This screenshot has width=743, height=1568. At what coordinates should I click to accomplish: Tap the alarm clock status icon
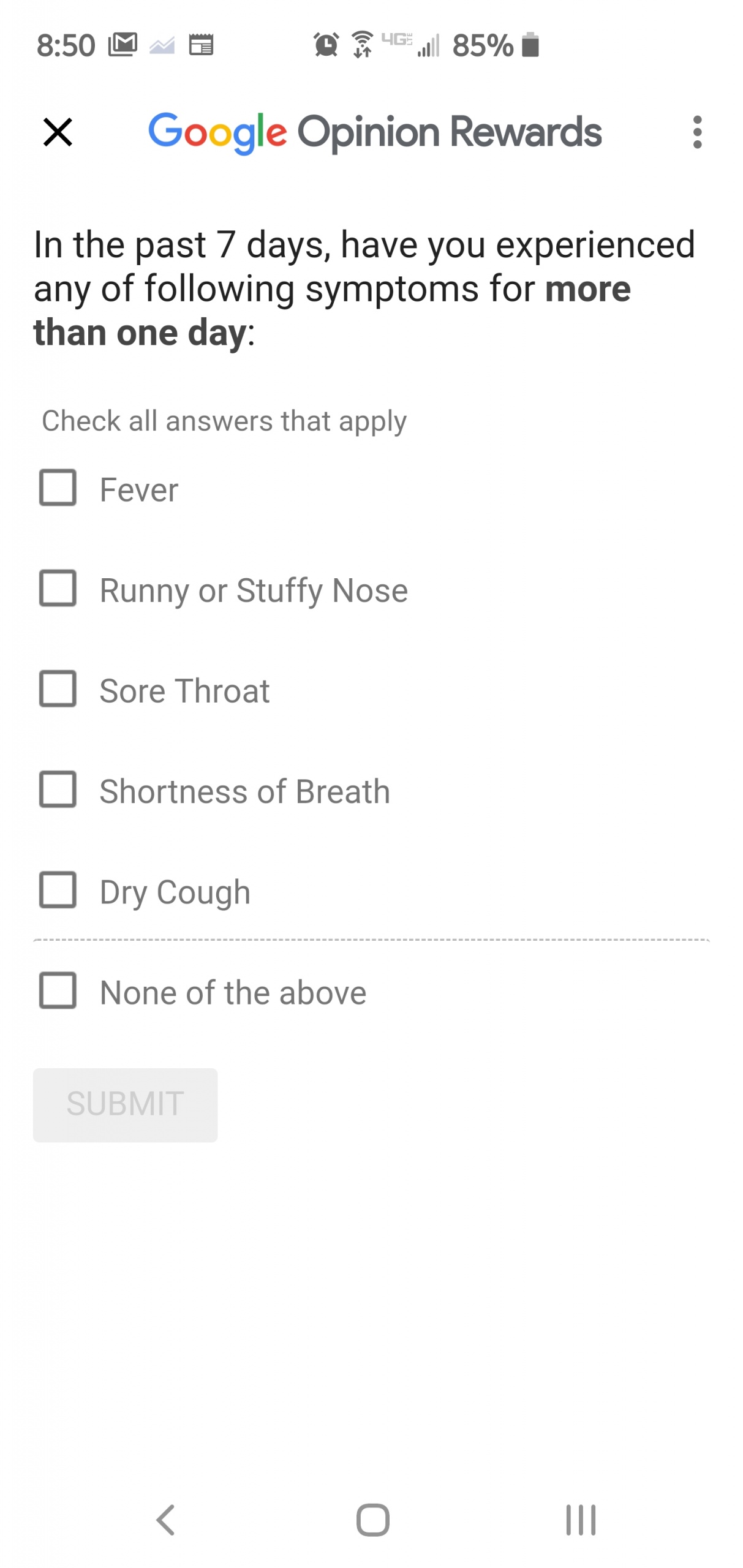coord(326,45)
